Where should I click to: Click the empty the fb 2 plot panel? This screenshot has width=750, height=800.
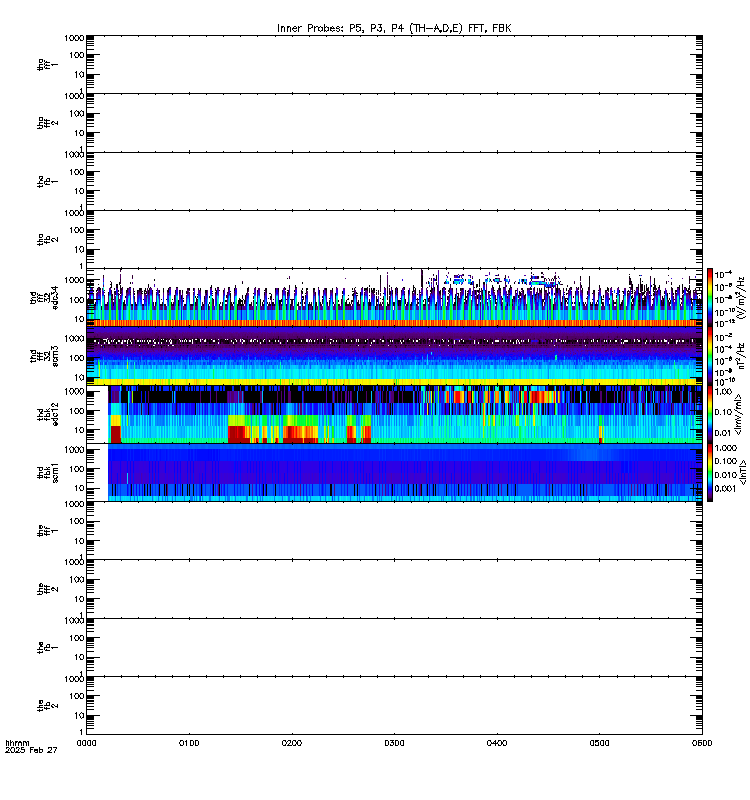coord(394,706)
